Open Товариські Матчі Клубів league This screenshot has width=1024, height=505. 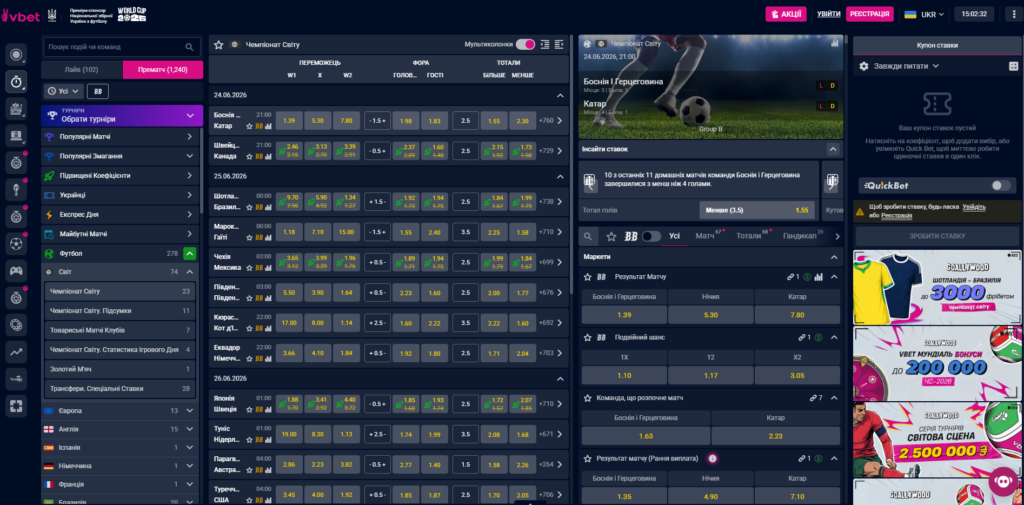(120, 330)
